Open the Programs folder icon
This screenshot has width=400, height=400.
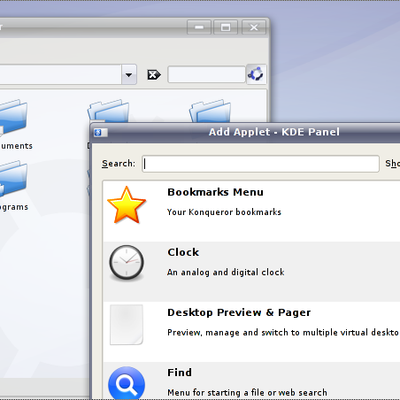pos(13,179)
